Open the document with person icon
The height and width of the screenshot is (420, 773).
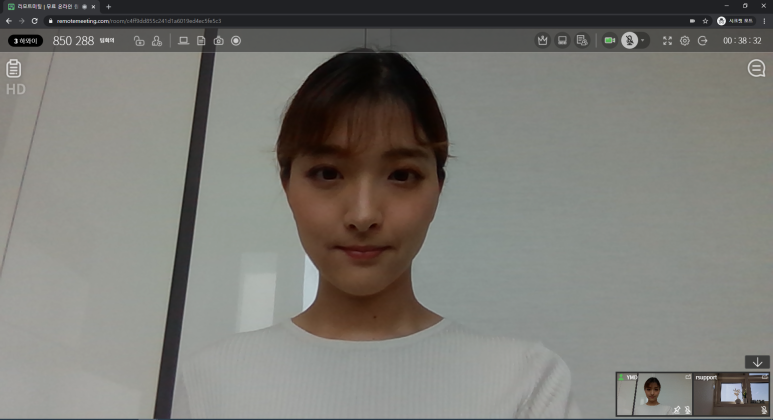pyautogui.click(x=582, y=40)
